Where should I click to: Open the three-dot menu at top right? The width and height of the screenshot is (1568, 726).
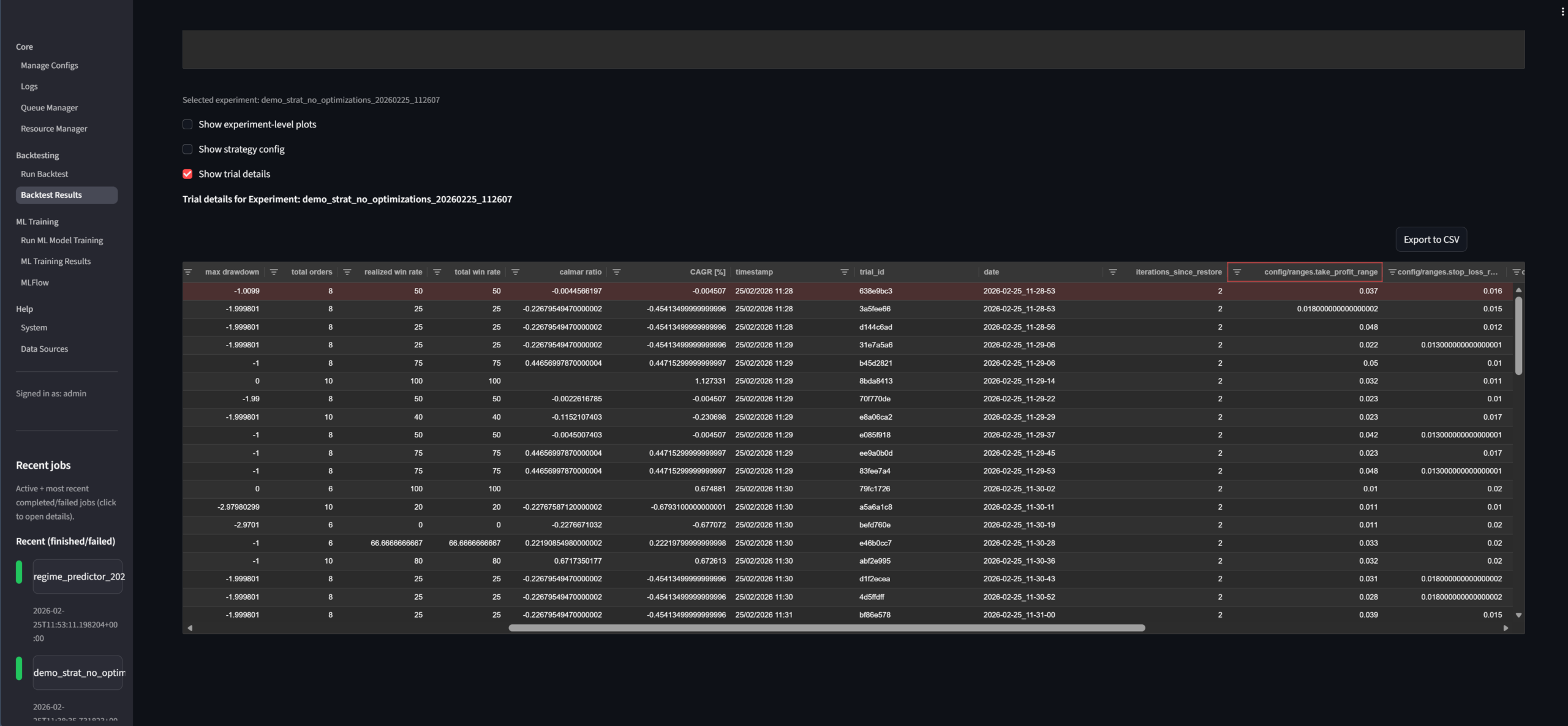point(1562,12)
